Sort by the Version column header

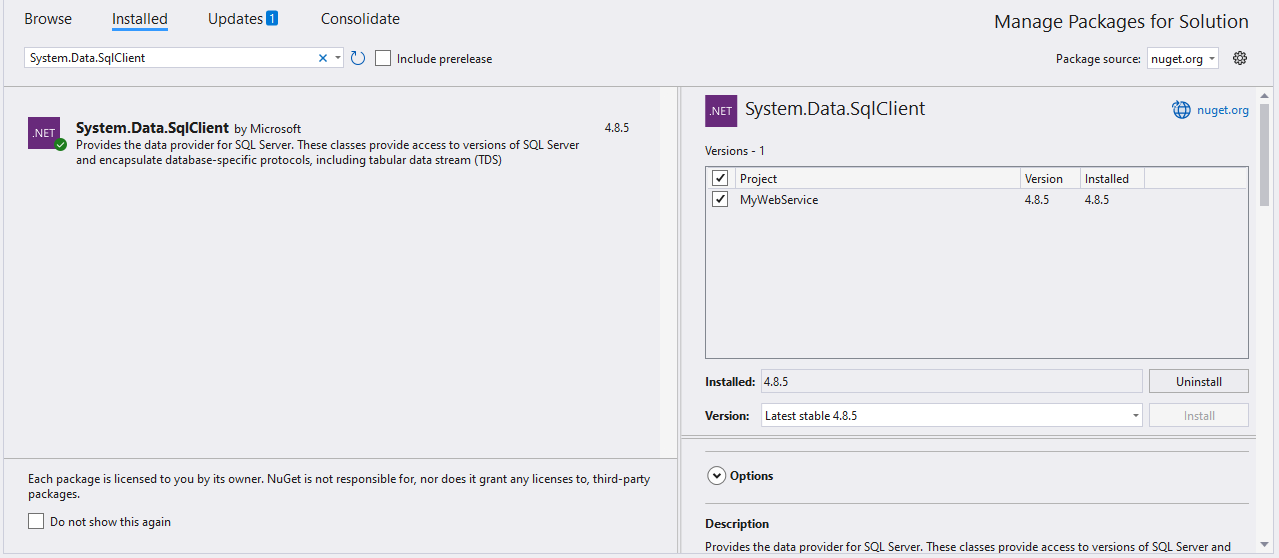(1051, 179)
